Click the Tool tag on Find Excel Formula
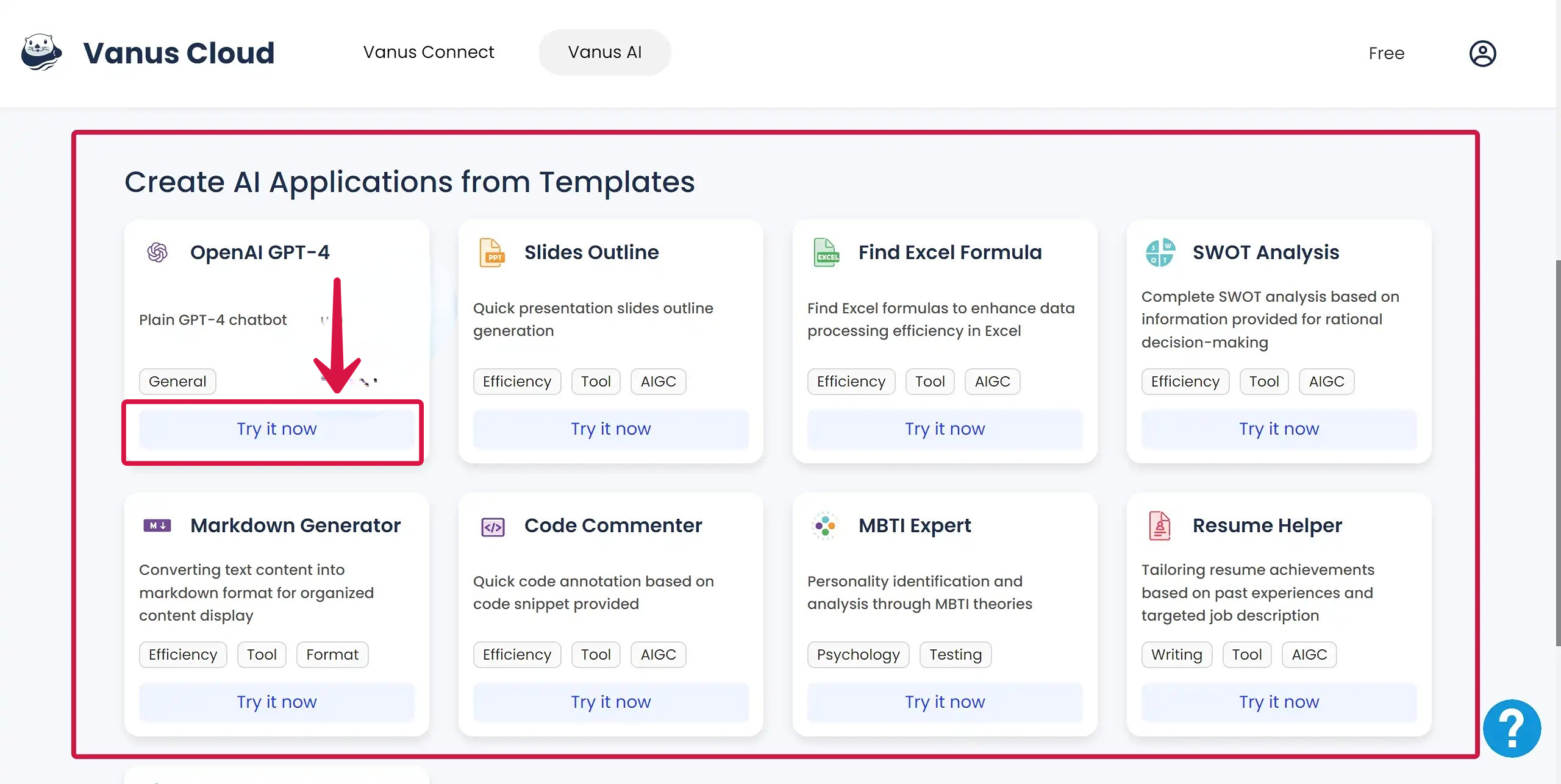 pyautogui.click(x=930, y=382)
